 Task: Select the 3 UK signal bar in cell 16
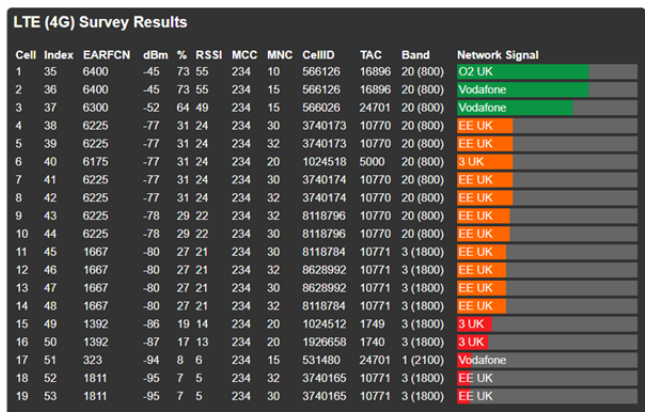tap(547, 342)
